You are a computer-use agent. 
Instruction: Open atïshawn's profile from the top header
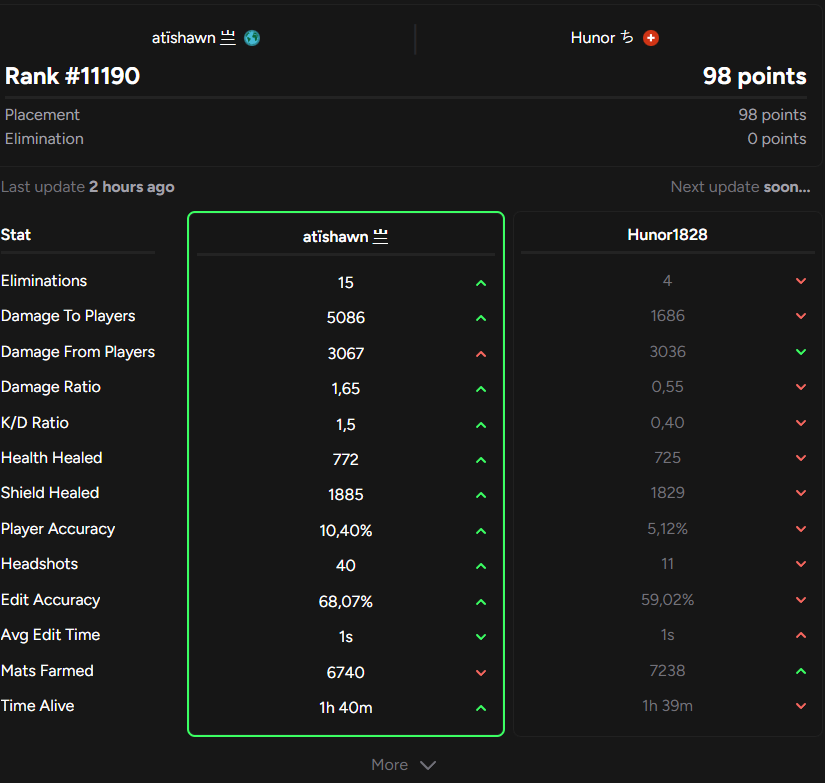pos(193,38)
